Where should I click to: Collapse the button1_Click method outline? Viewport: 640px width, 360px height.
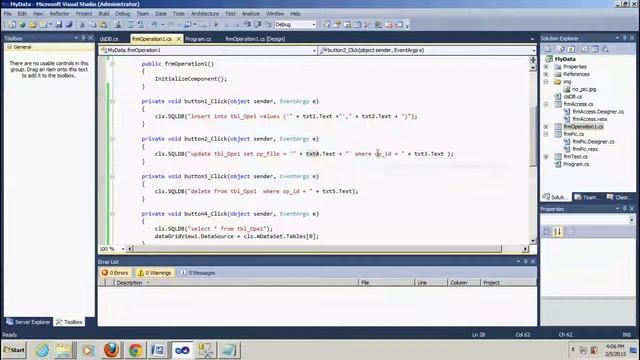click(x=112, y=101)
